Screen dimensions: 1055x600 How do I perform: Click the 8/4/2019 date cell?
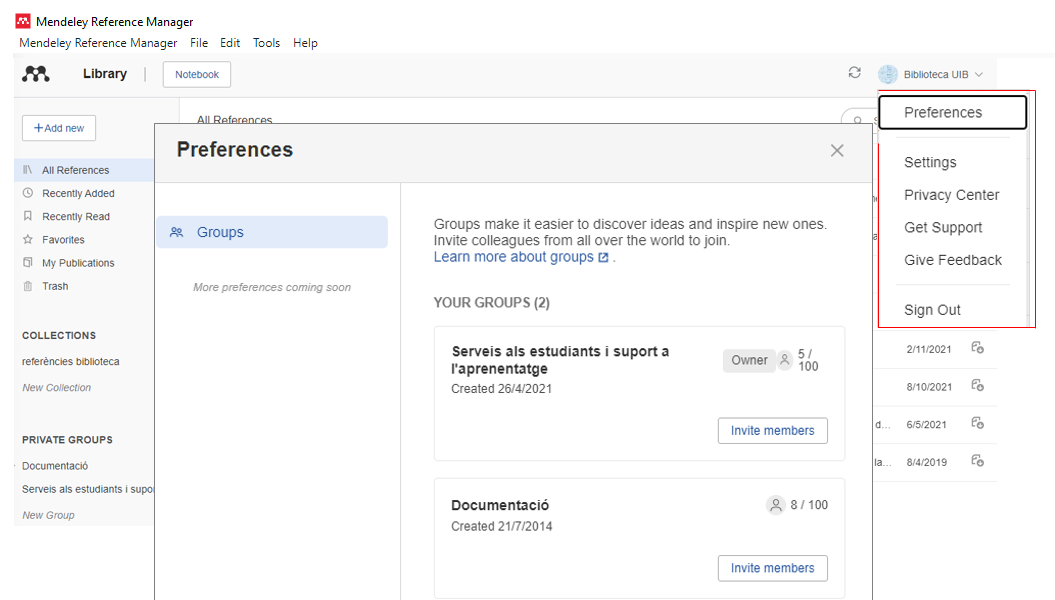click(x=926, y=462)
